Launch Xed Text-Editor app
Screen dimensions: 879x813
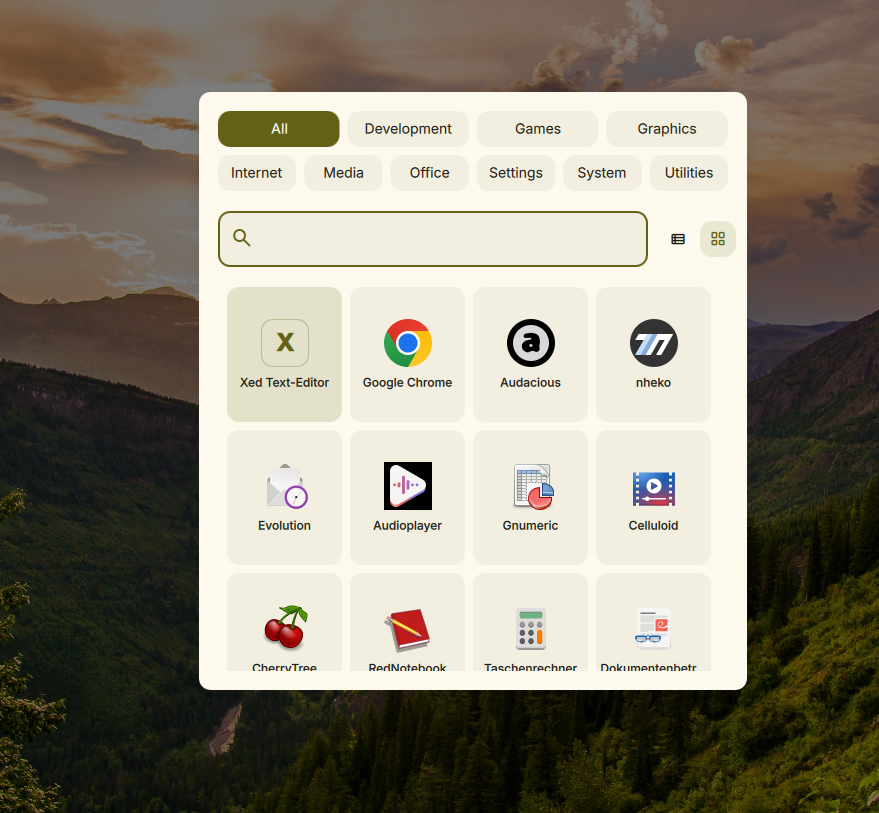click(284, 354)
